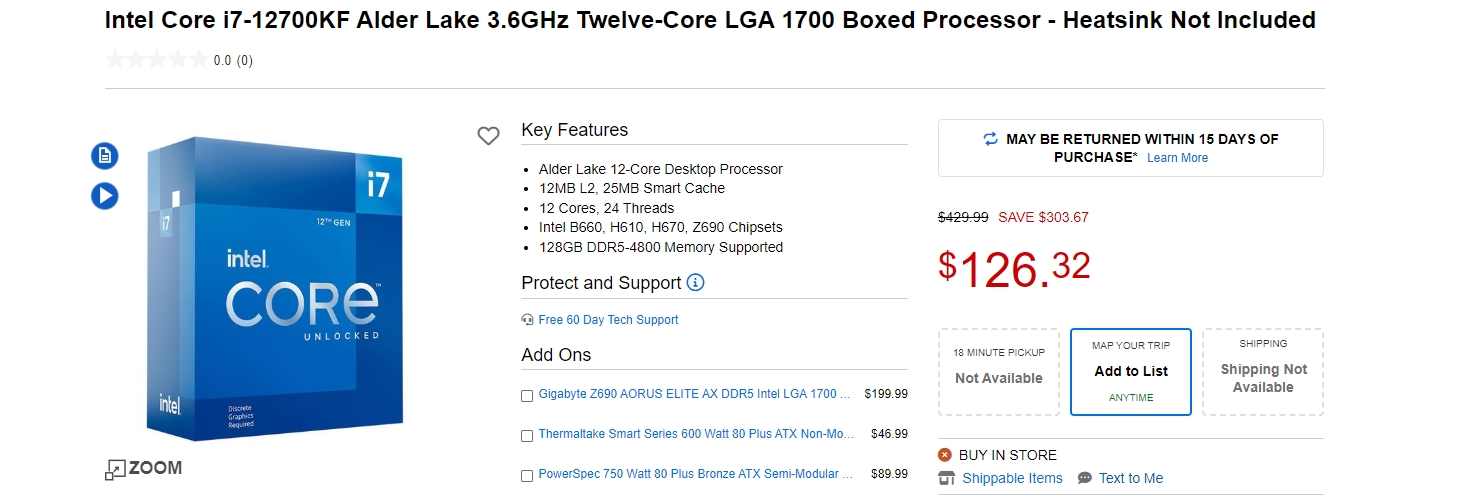Click the Text to Me chat icon

1085,478
